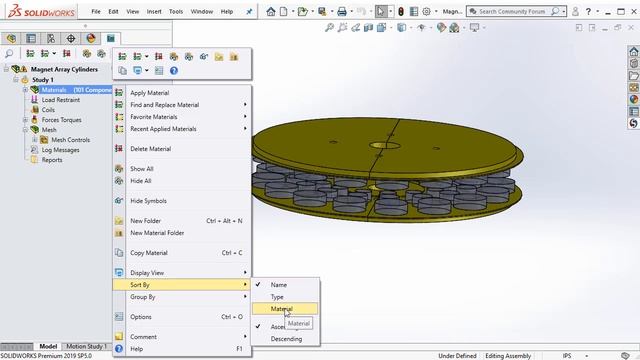The width and height of the screenshot is (640, 360).
Task: Zoom to Fit in the view toolbar
Action: pos(329,28)
